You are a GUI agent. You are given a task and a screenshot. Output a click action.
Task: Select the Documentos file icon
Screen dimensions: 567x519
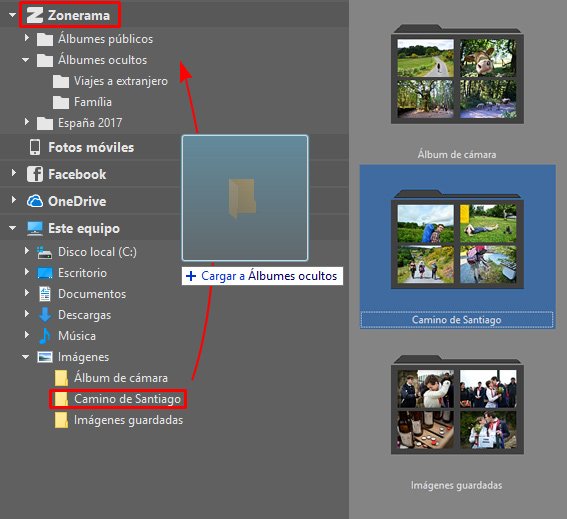point(45,294)
